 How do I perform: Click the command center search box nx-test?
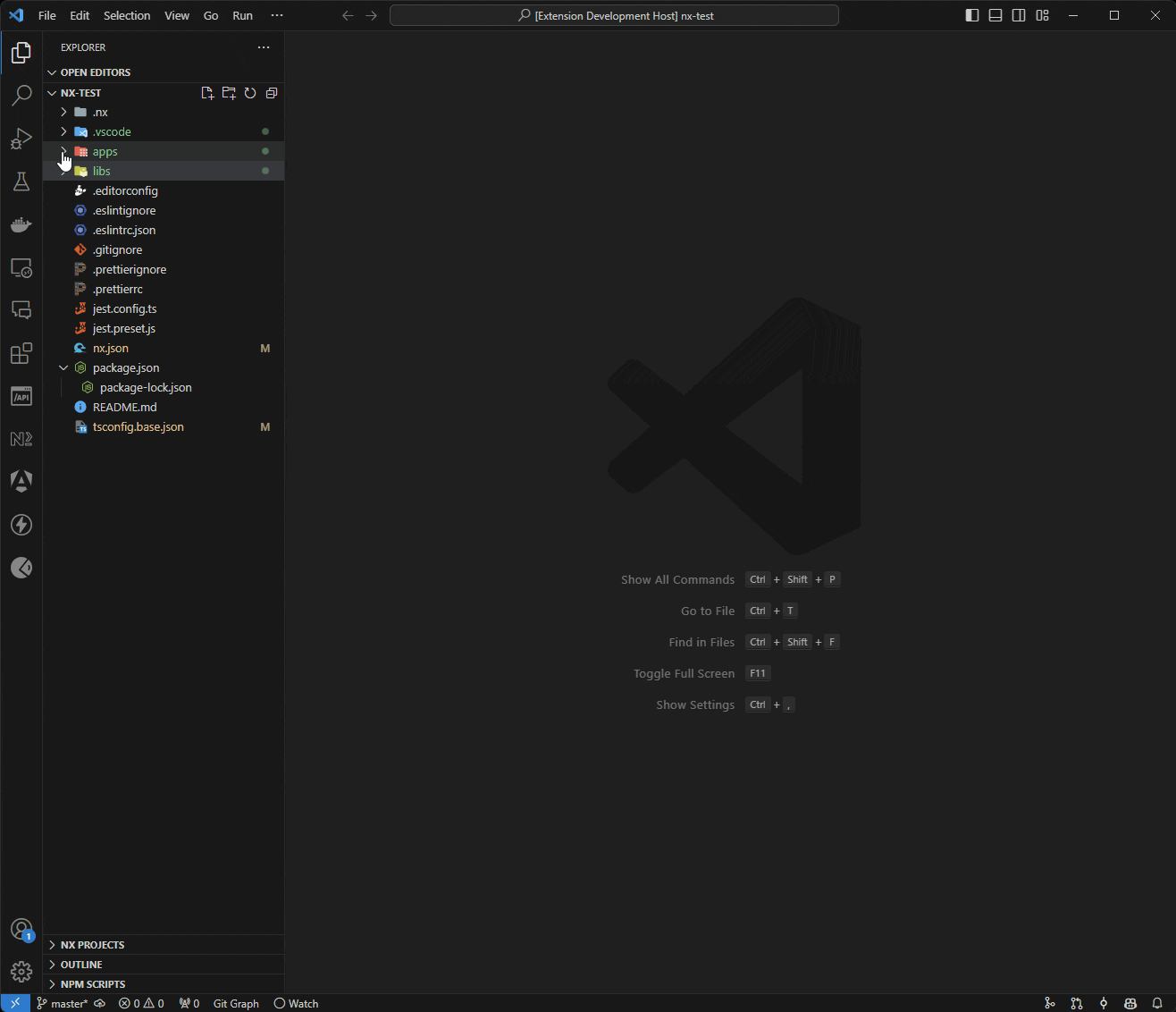tap(614, 15)
